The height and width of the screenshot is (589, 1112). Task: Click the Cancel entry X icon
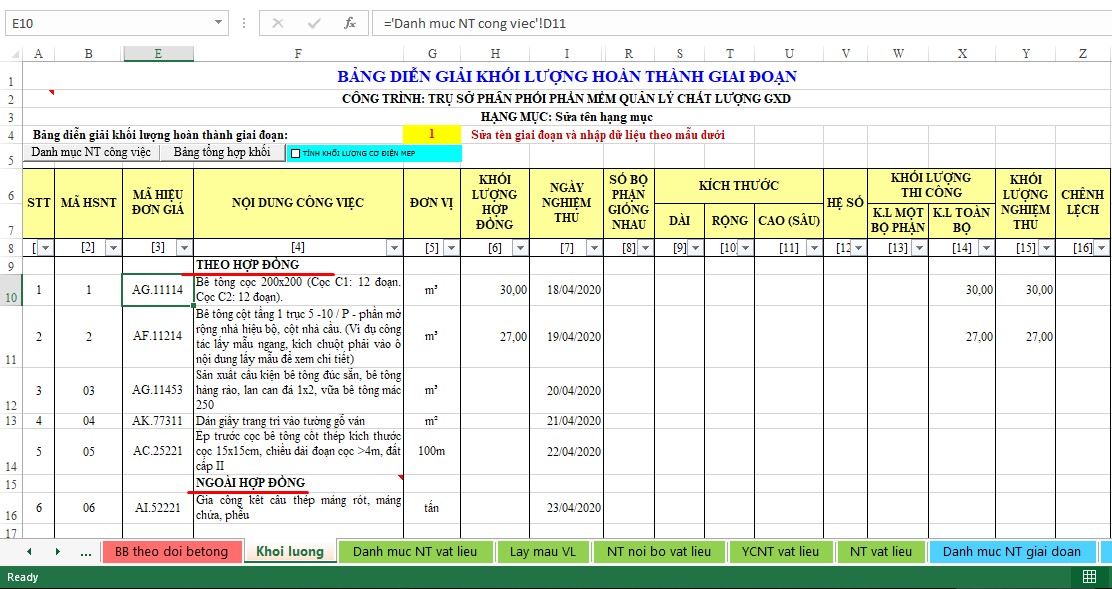pyautogui.click(x=278, y=22)
